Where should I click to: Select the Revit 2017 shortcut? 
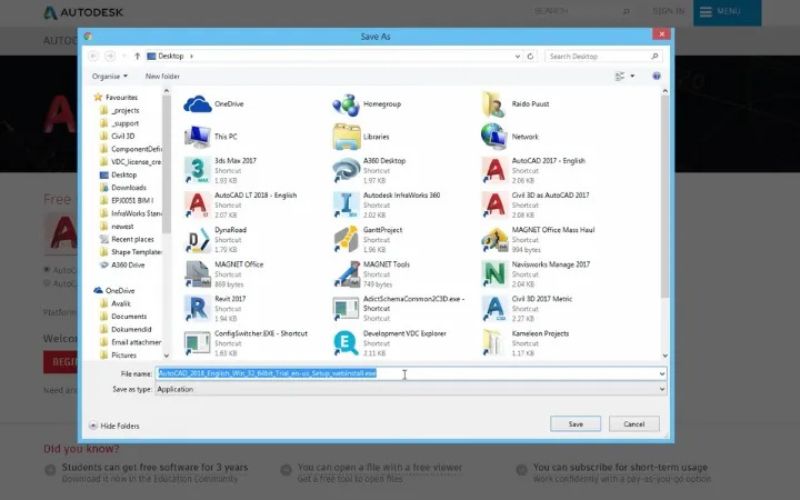click(x=215, y=308)
